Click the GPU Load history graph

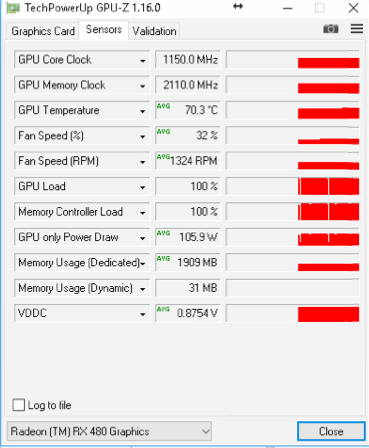pos(293,186)
